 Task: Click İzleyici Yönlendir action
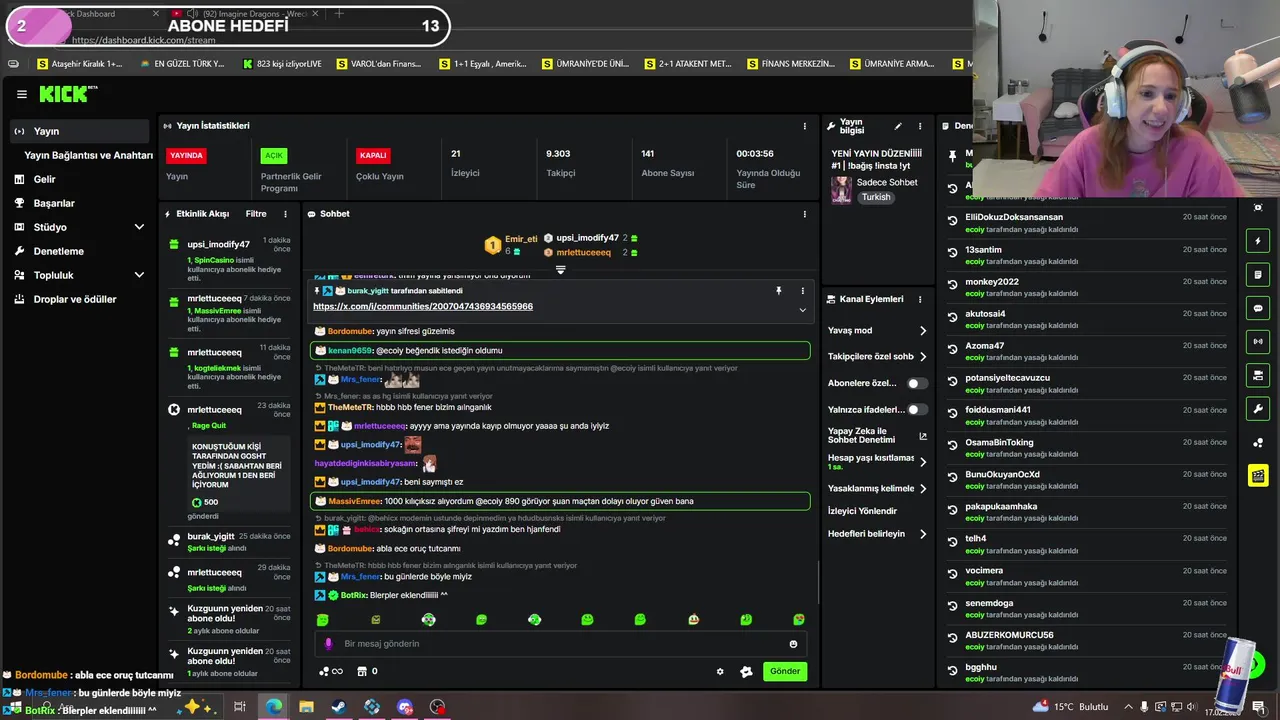pos(862,511)
